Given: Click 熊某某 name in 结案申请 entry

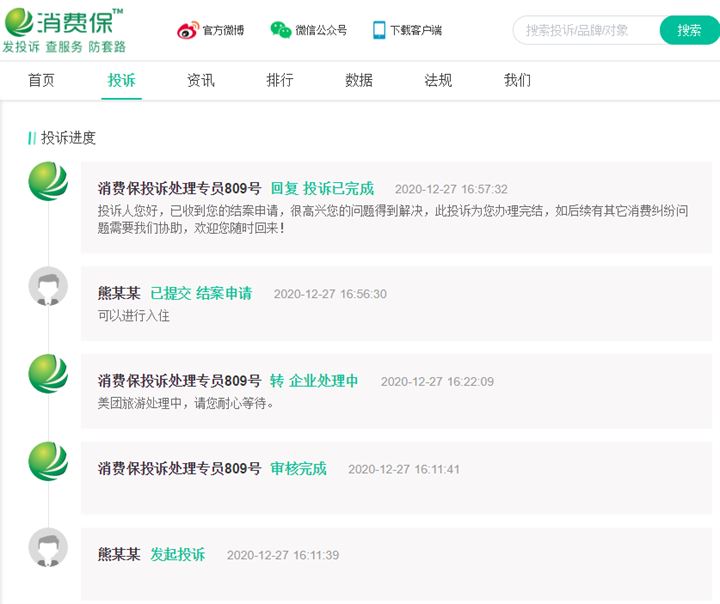Looking at the screenshot, I should click(x=119, y=294).
